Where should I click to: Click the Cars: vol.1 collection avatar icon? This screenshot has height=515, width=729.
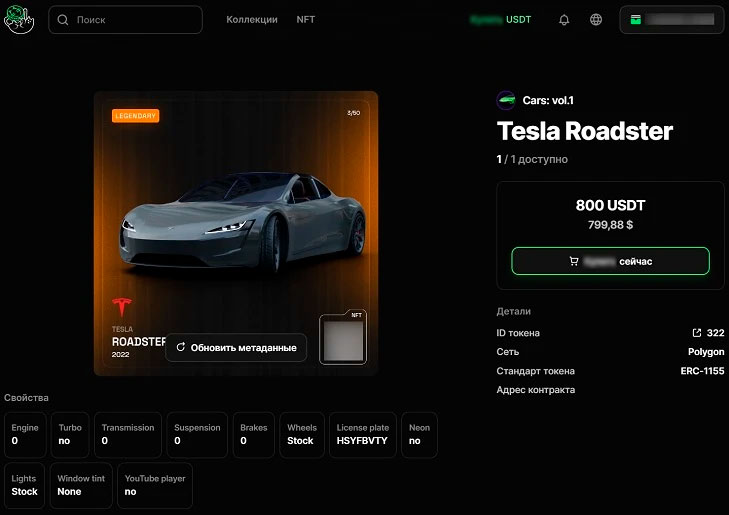click(506, 100)
